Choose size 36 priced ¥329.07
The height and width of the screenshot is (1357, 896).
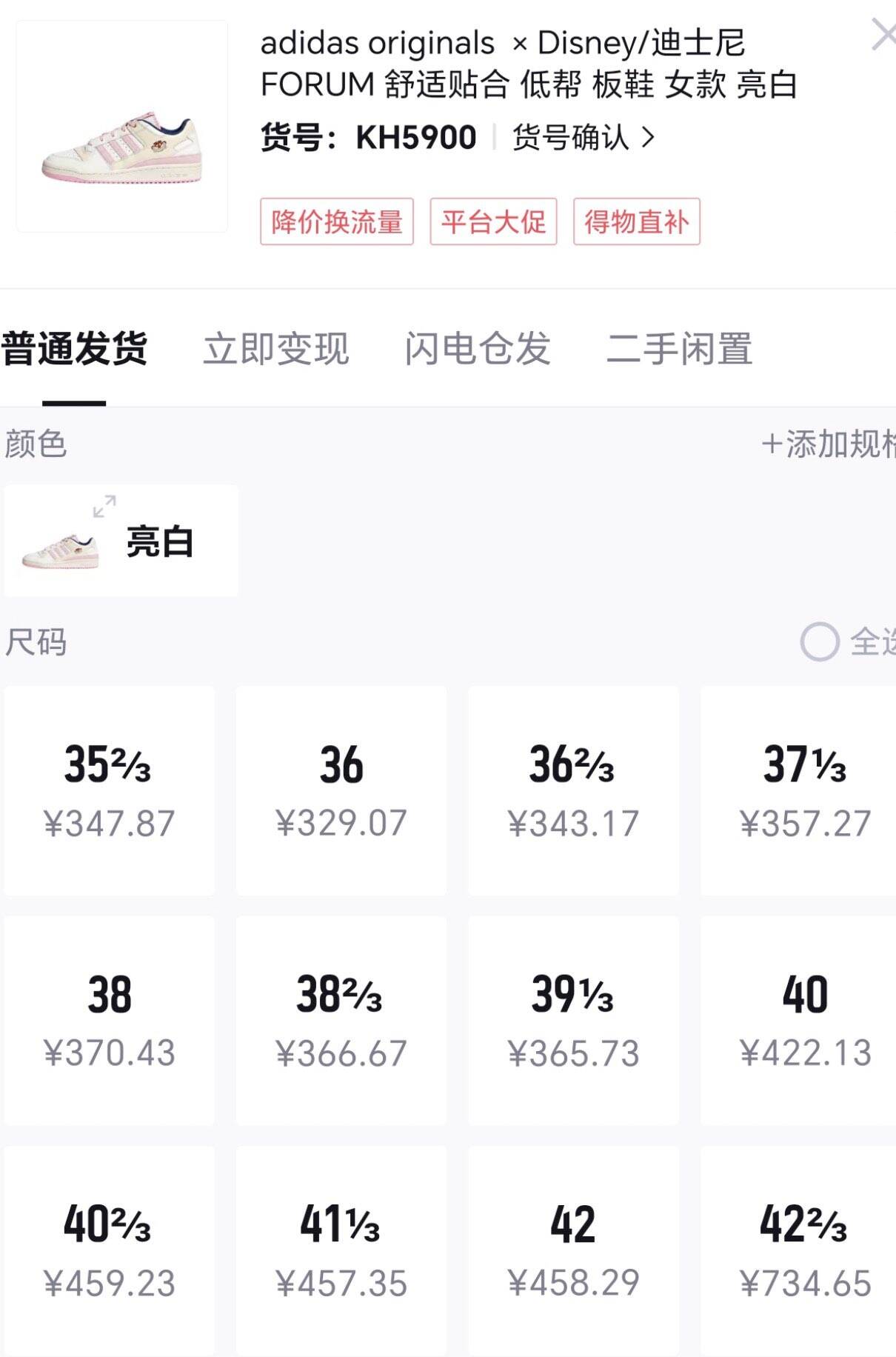click(x=341, y=790)
